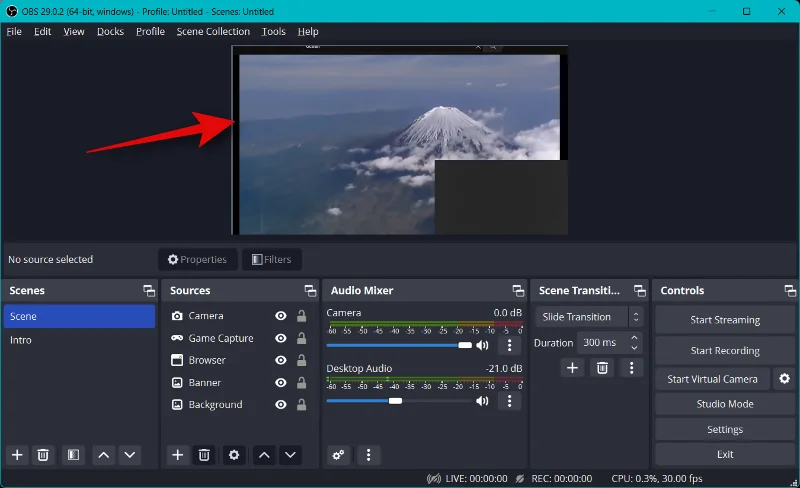Pop out the Controls dock
This screenshot has height=488, width=800.
[x=790, y=290]
